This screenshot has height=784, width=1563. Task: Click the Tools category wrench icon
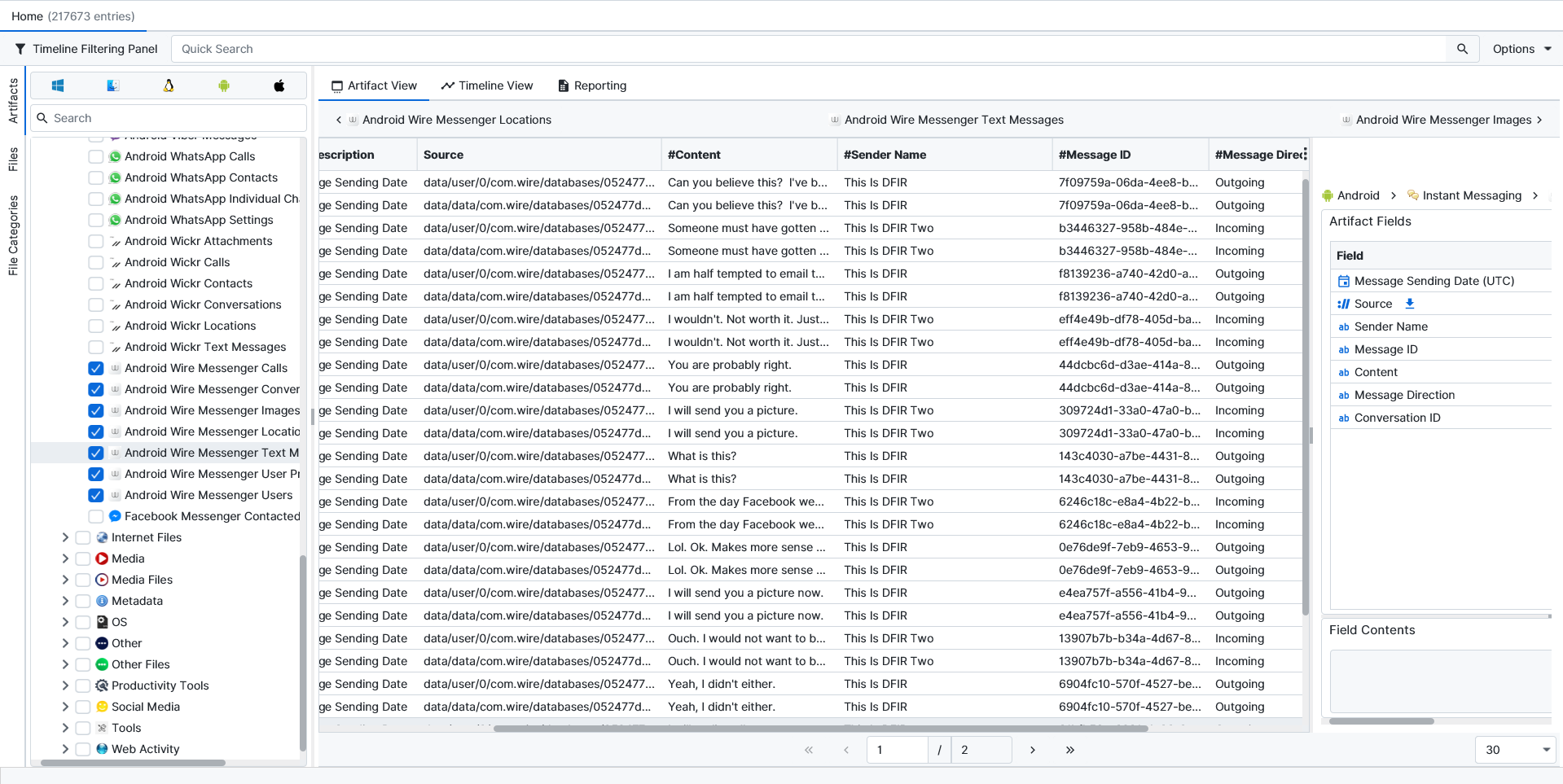click(x=102, y=728)
